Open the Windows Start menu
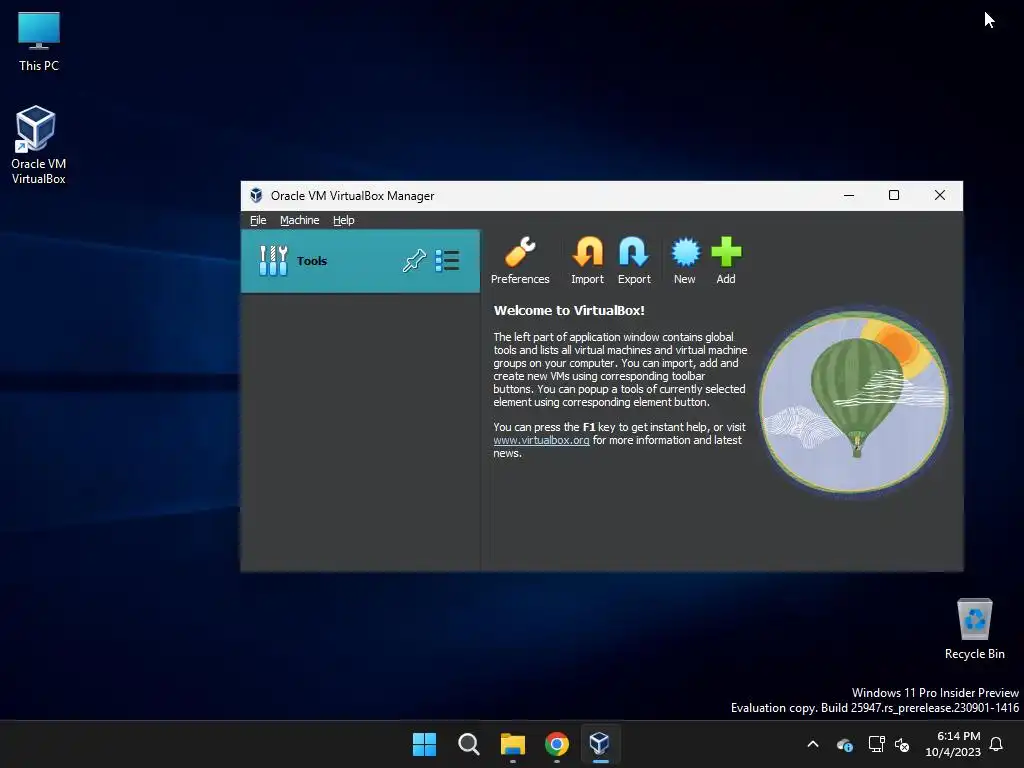 tap(424, 744)
